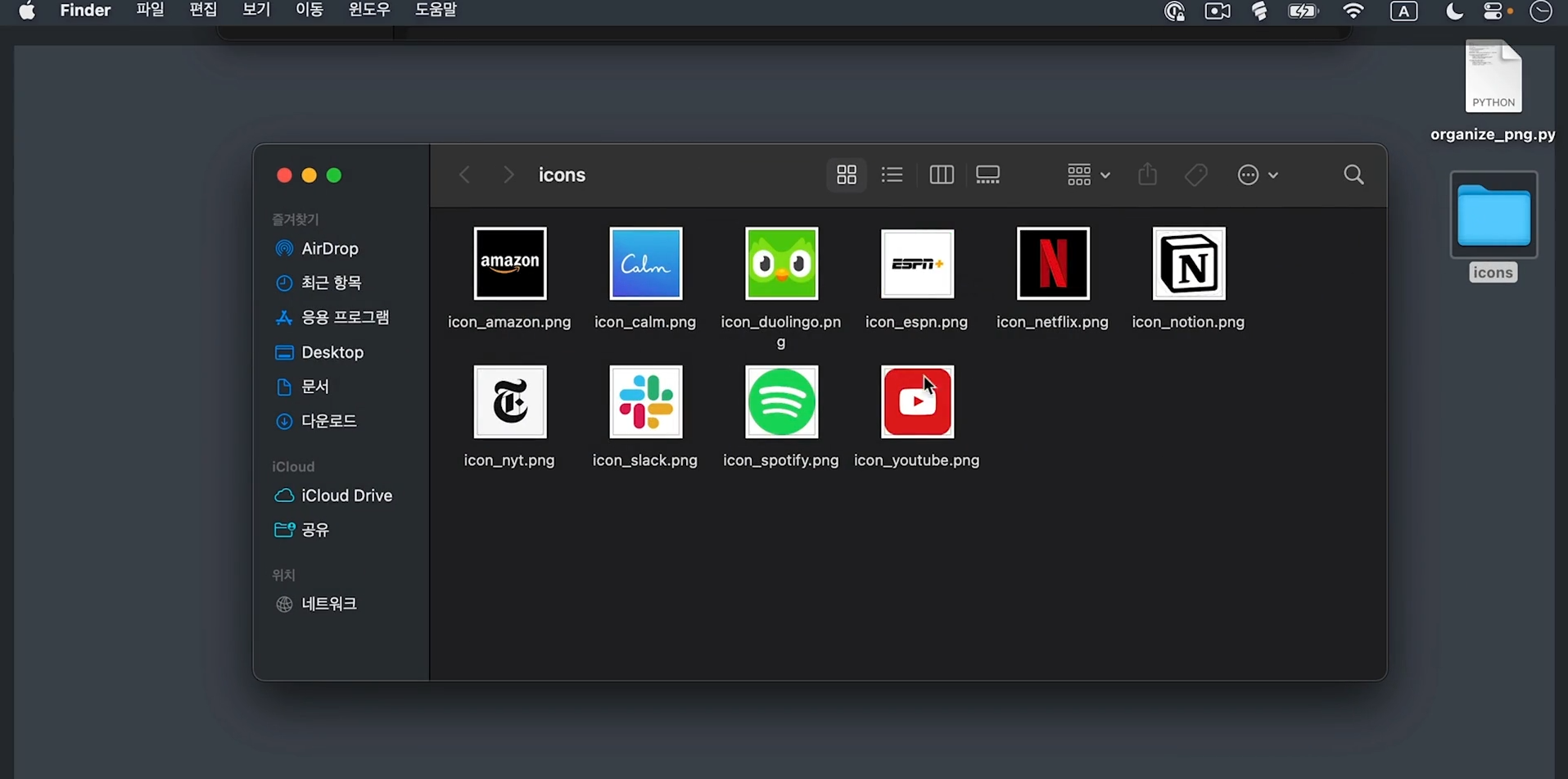Select the icon_amazon.png file thumbnail
The image size is (1568, 779).
509,264
